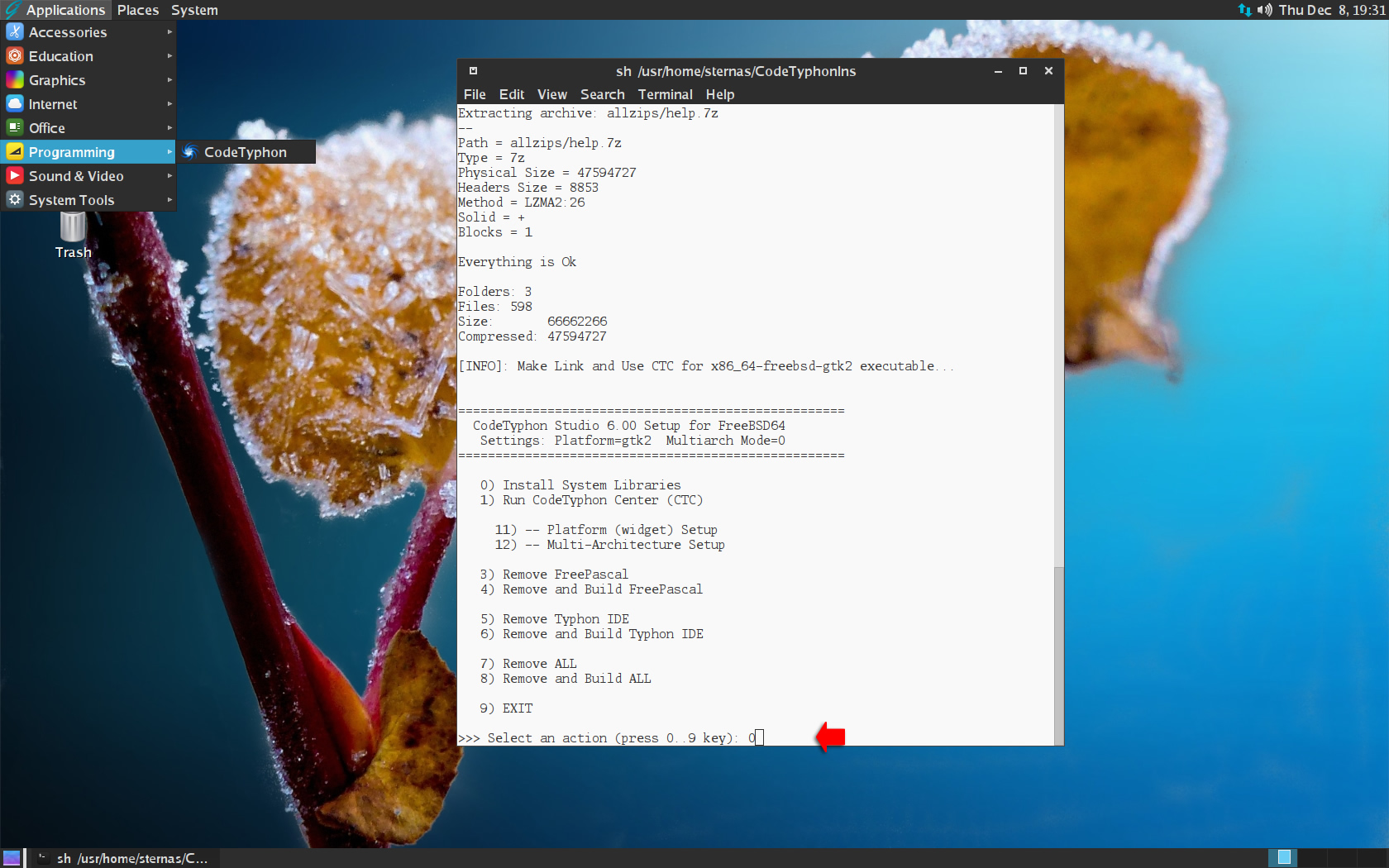Maximize the terminal window
Viewport: 1389px width, 868px height.
pos(1023,71)
